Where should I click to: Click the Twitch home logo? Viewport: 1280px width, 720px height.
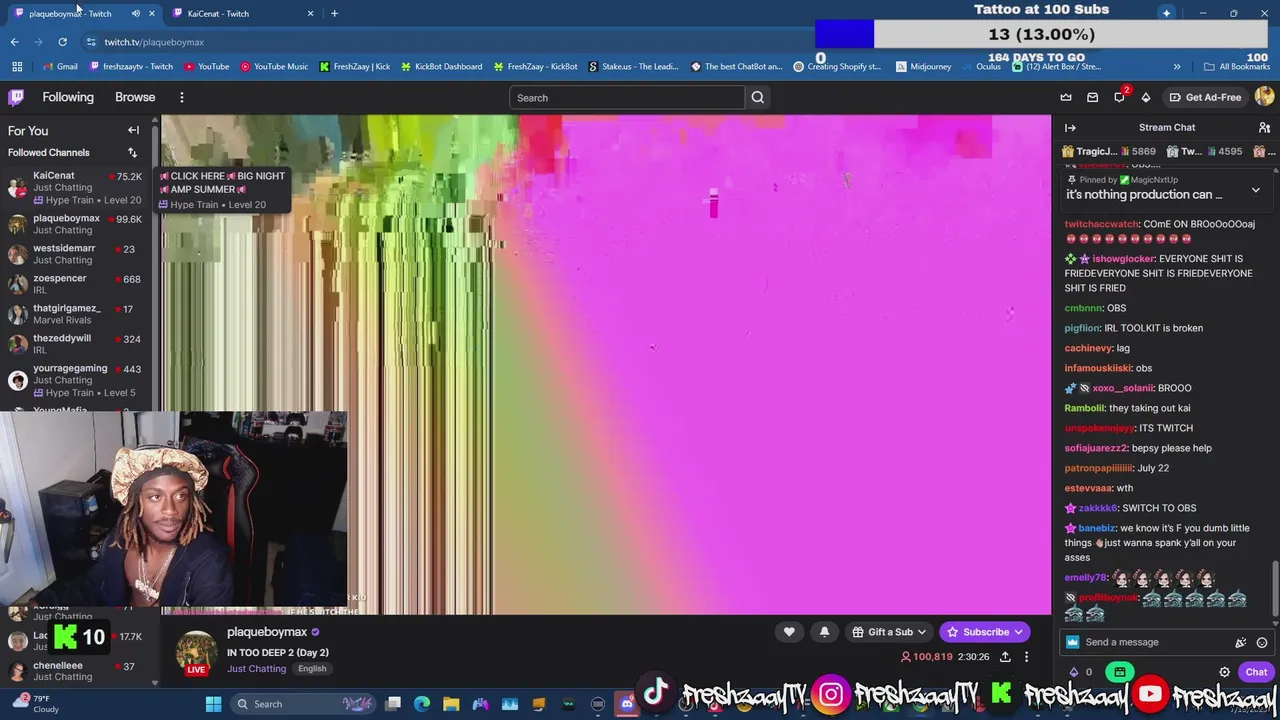[x=16, y=97]
